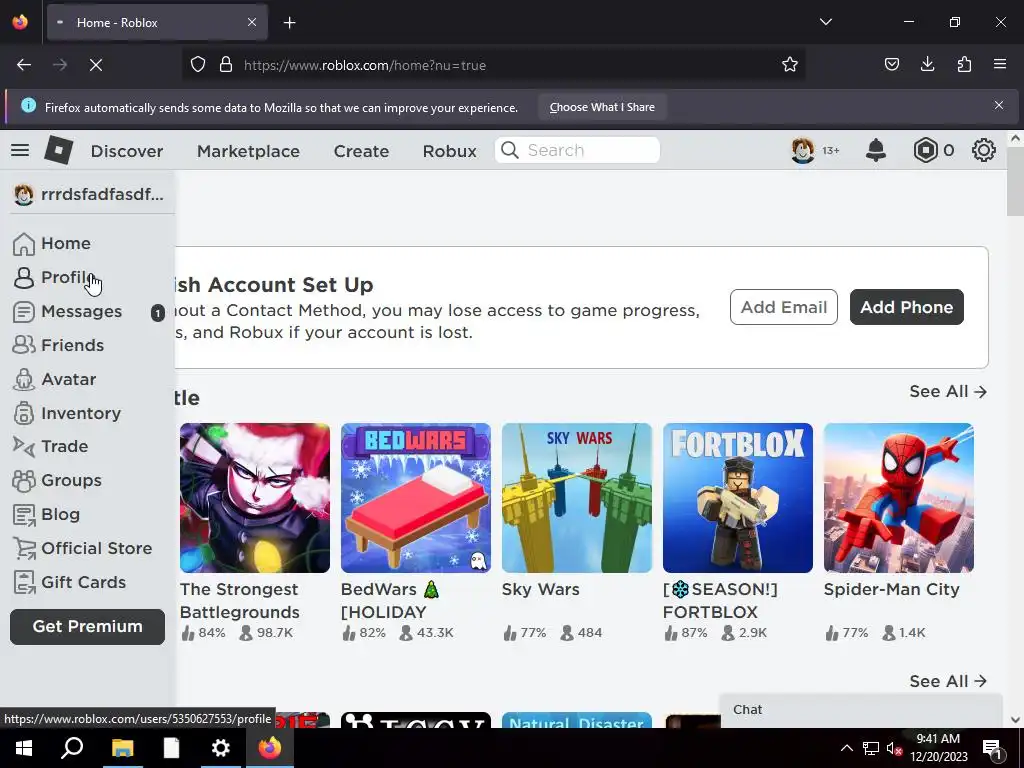Open Inventory in the sidebar

pyautogui.click(x=67, y=413)
